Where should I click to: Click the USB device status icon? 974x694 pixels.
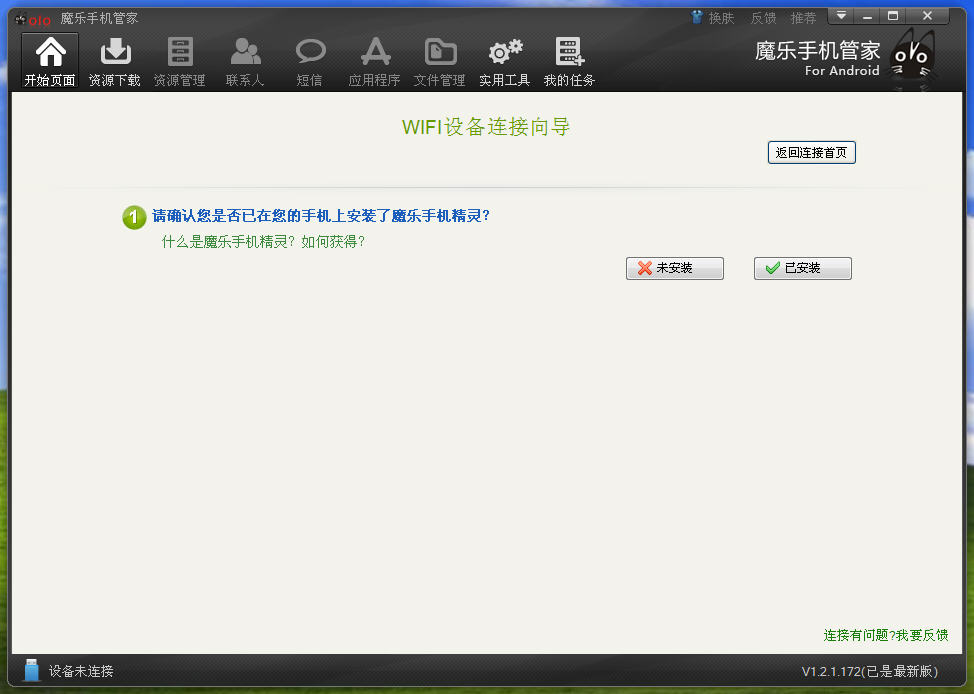31,670
